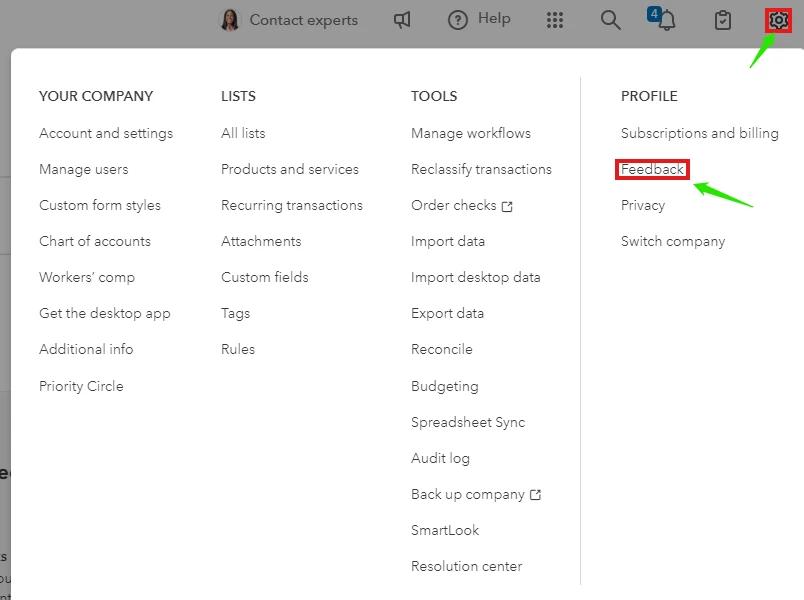Image resolution: width=804 pixels, height=600 pixels.
Task: Open Feedback under Profile
Action: click(x=652, y=169)
